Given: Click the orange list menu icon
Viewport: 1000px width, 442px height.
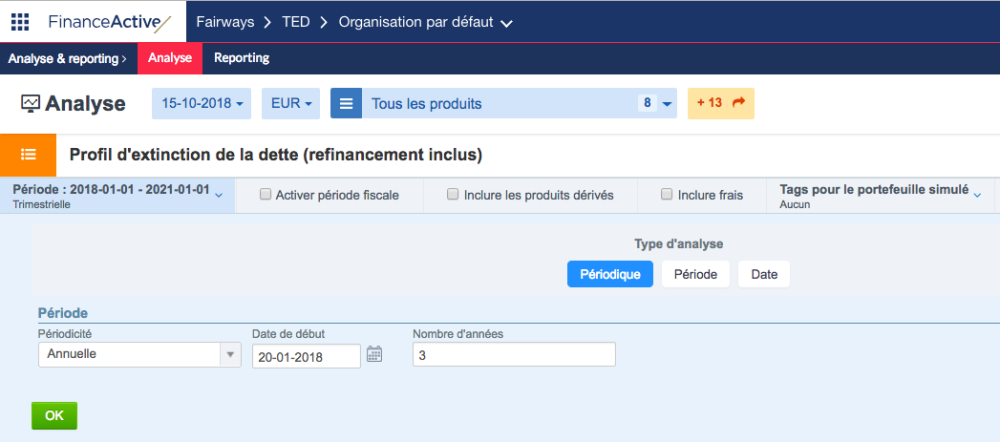Looking at the screenshot, I should pos(28,154).
